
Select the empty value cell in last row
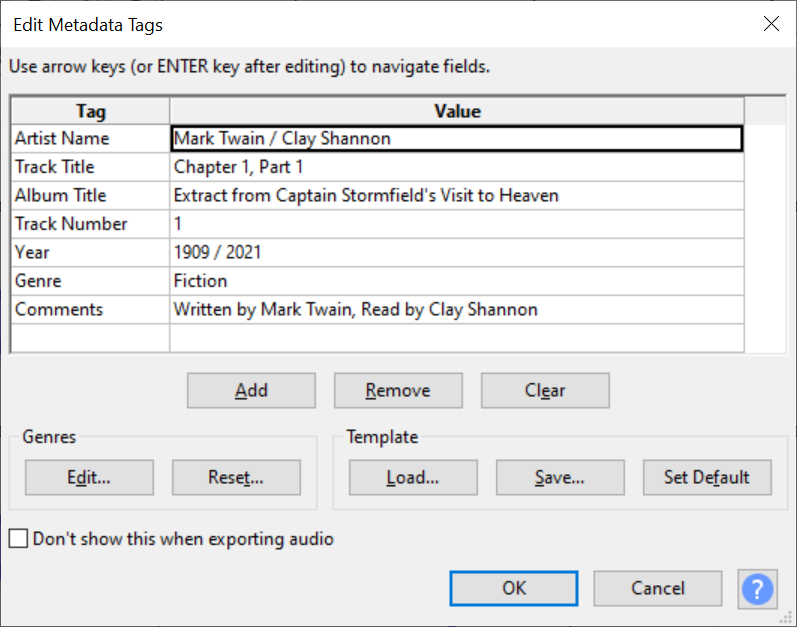(x=456, y=338)
